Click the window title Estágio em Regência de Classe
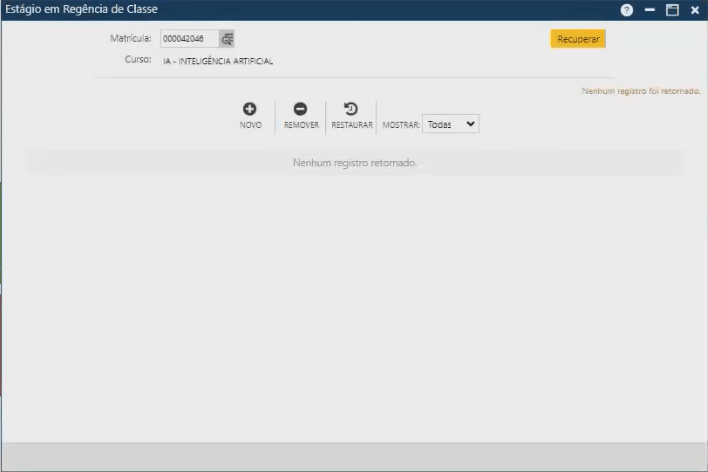708x472 pixels. click(81, 9)
